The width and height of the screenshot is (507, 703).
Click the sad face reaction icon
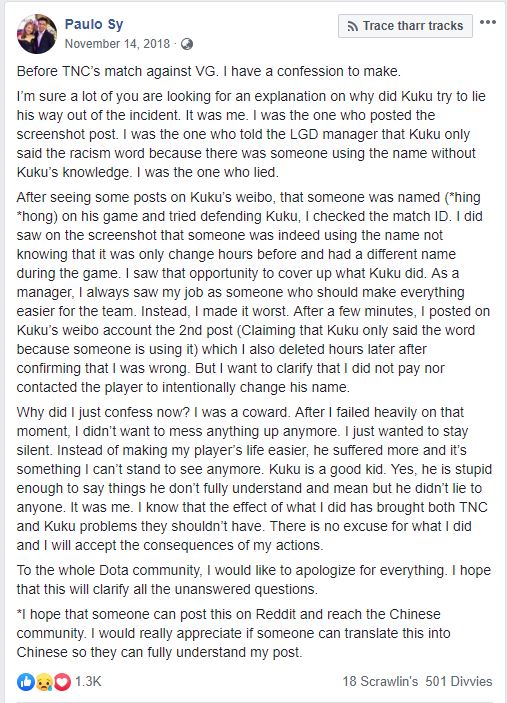[44, 682]
